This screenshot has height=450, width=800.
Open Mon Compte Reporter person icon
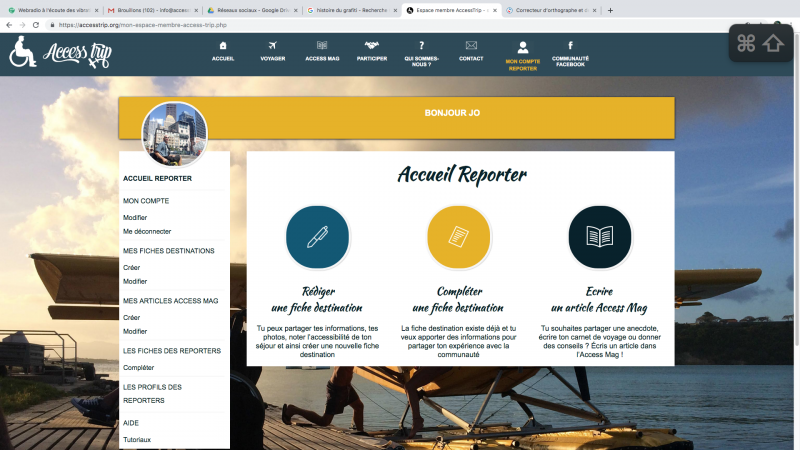click(x=522, y=48)
